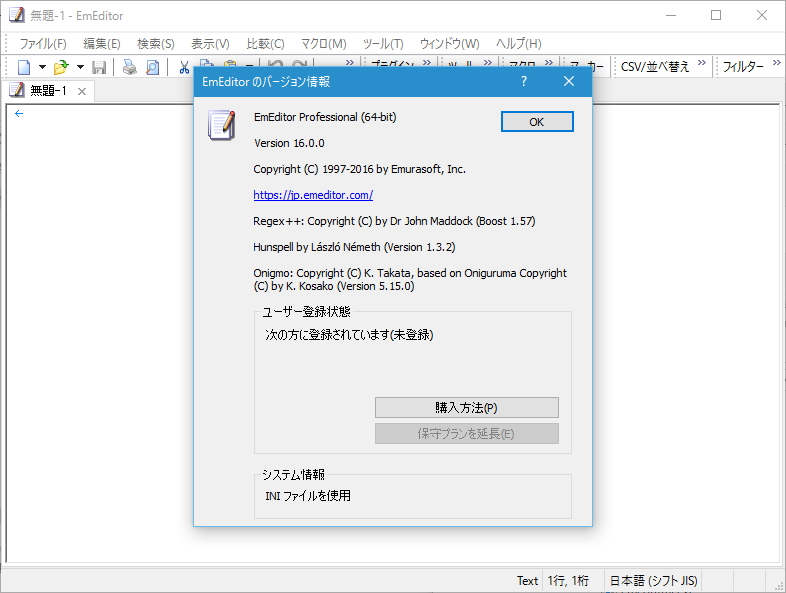Viewport: 786px width, 593px height.
Task: Click the Open file folder icon
Action: coord(61,67)
